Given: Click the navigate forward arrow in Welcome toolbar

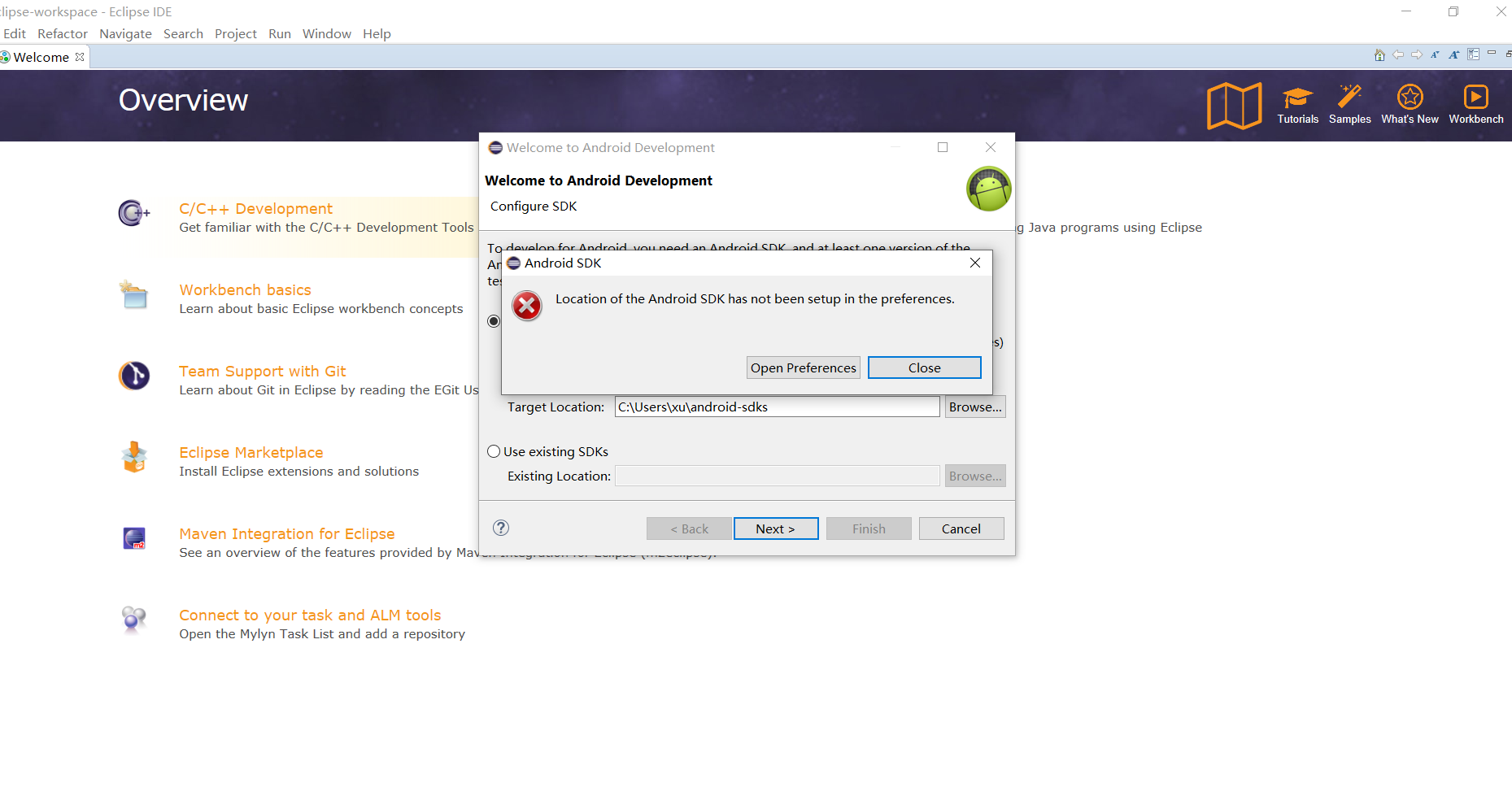Looking at the screenshot, I should pyautogui.click(x=1417, y=55).
